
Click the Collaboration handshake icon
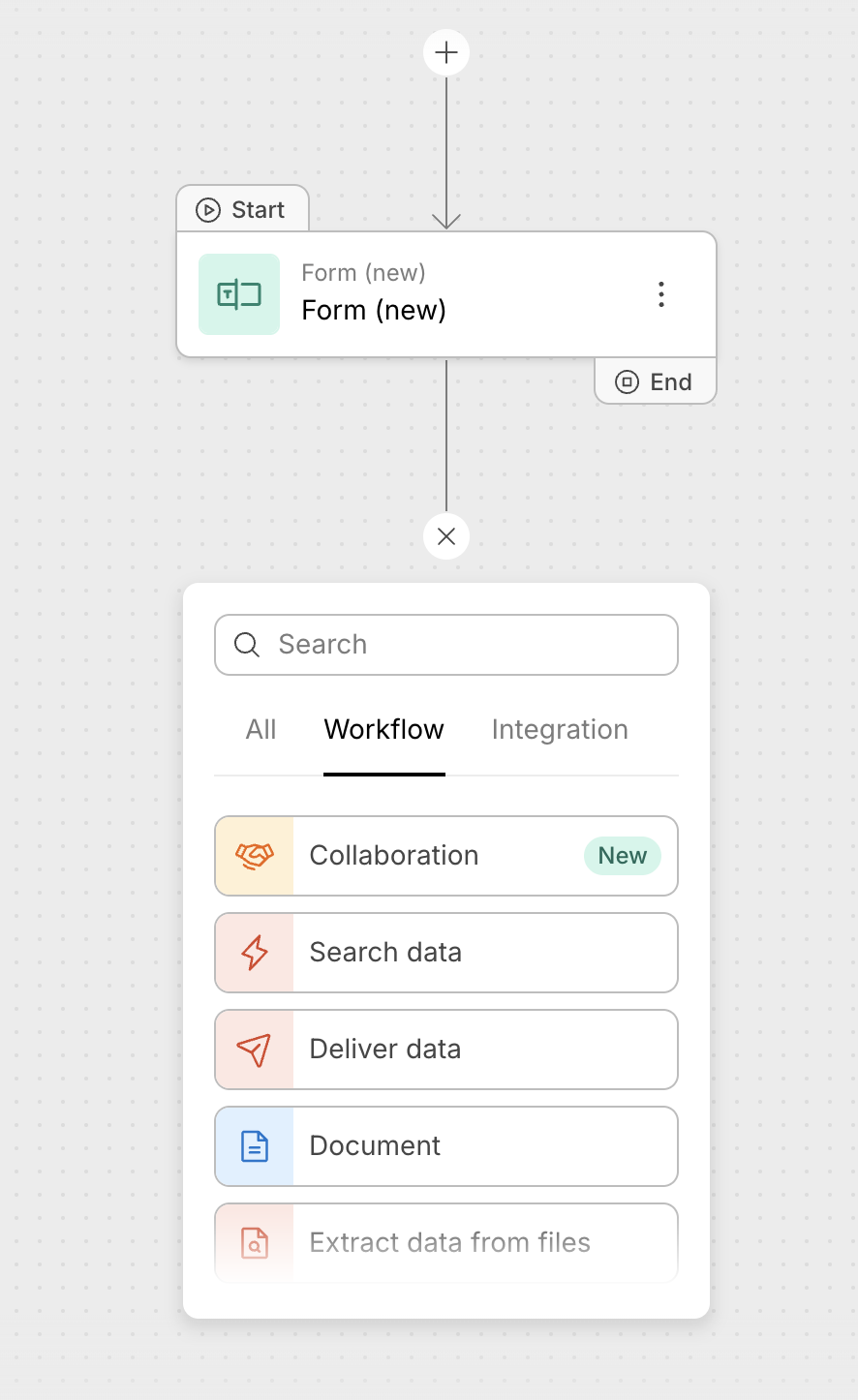[255, 856]
